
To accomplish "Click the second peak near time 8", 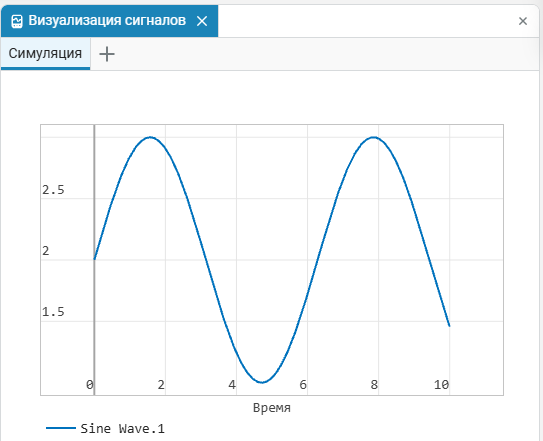I will (x=373, y=137).
